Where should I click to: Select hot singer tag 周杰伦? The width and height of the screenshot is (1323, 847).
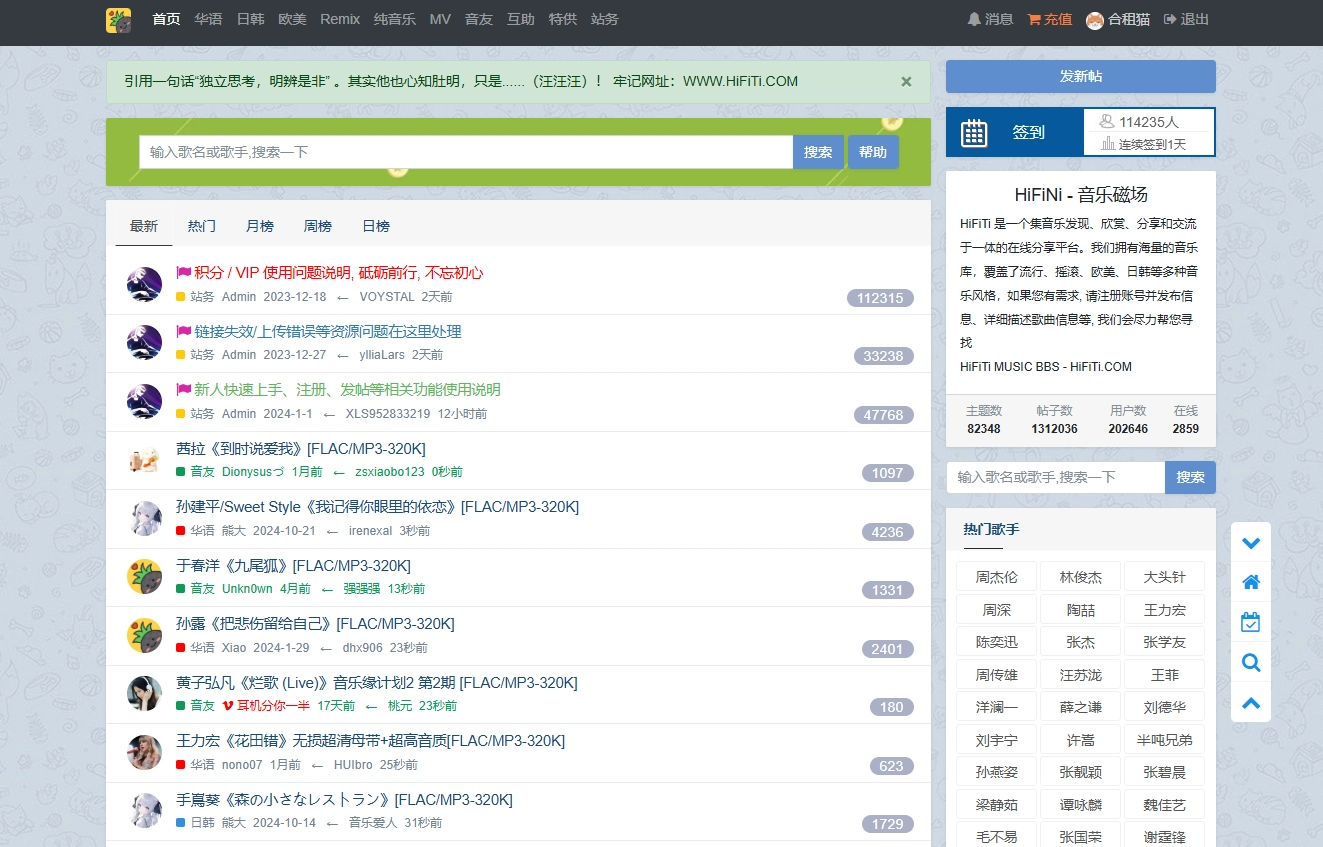[x=996, y=577]
